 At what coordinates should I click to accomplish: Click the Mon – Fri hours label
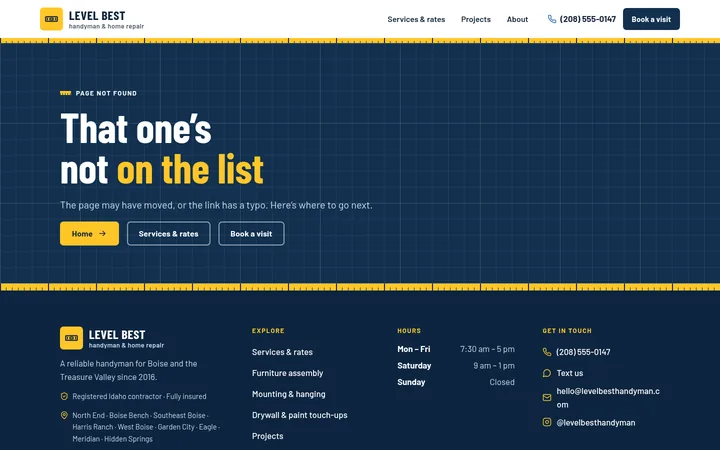point(414,349)
